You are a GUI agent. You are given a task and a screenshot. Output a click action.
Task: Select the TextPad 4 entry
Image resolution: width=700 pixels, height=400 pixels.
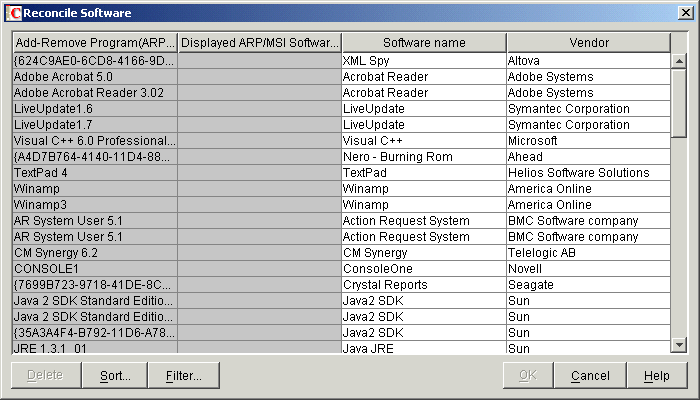[95, 173]
